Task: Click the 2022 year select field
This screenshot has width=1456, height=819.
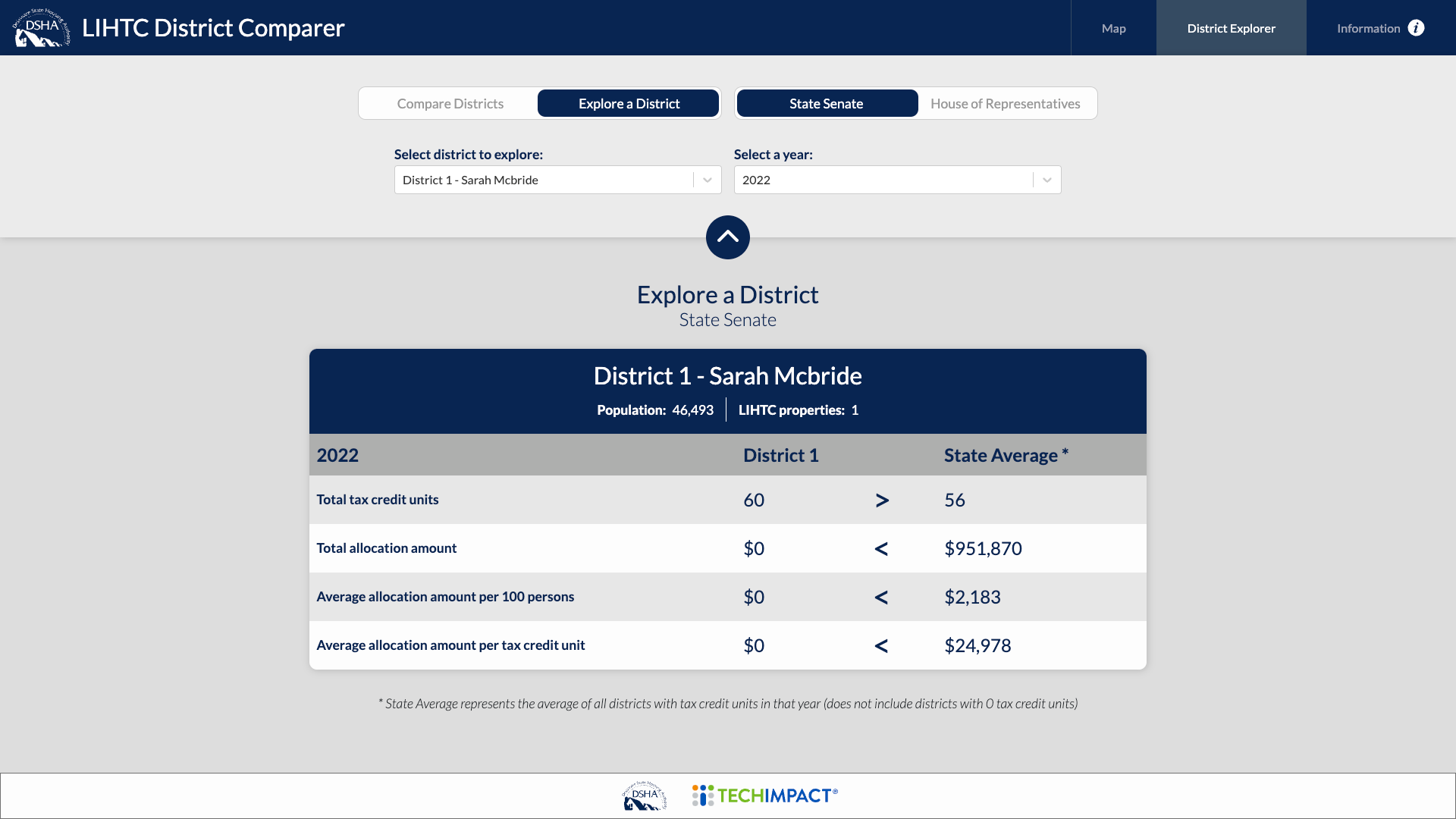Action: pyautogui.click(x=897, y=180)
